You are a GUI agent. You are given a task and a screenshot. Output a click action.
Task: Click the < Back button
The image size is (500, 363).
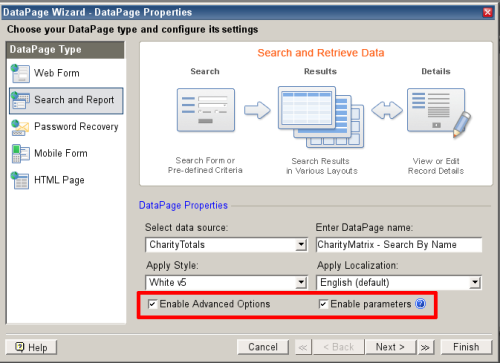[338, 347]
